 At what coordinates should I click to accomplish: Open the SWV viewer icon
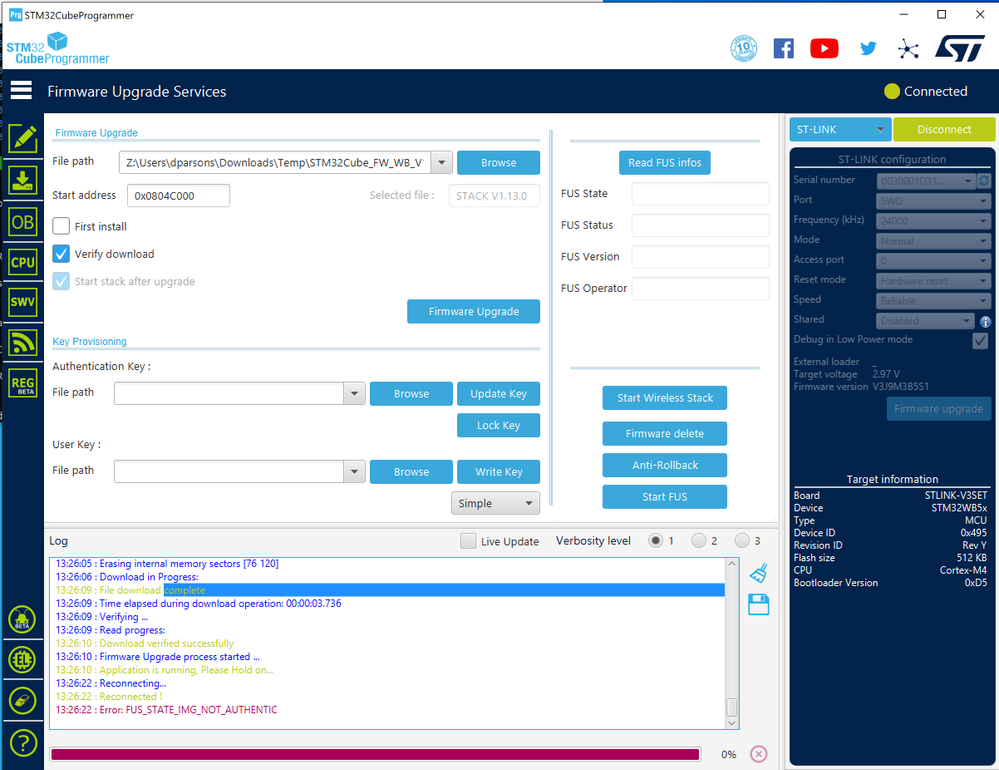(23, 302)
